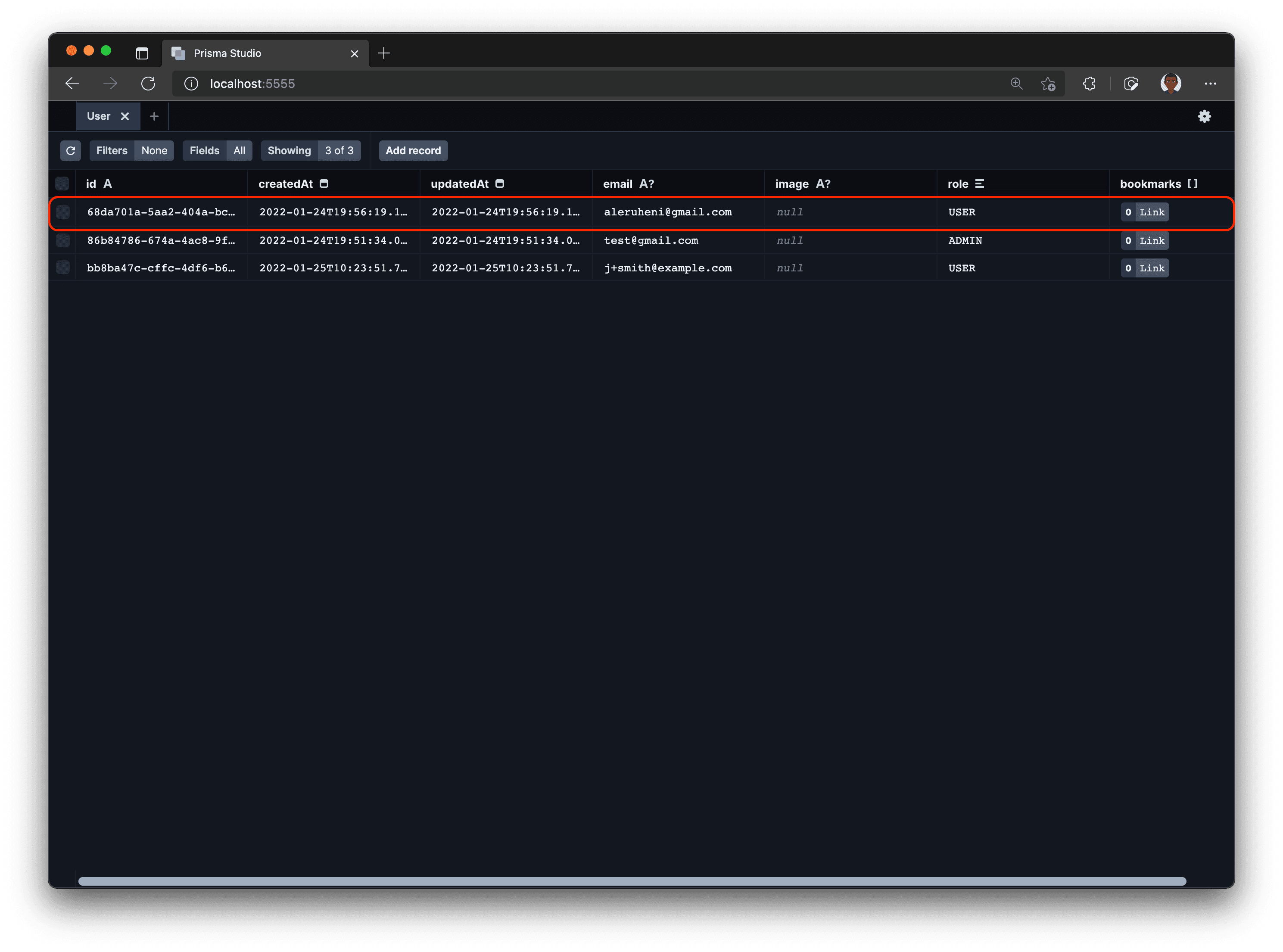This screenshot has width=1283, height=952.
Task: Open the browser profile avatar
Action: point(1171,84)
